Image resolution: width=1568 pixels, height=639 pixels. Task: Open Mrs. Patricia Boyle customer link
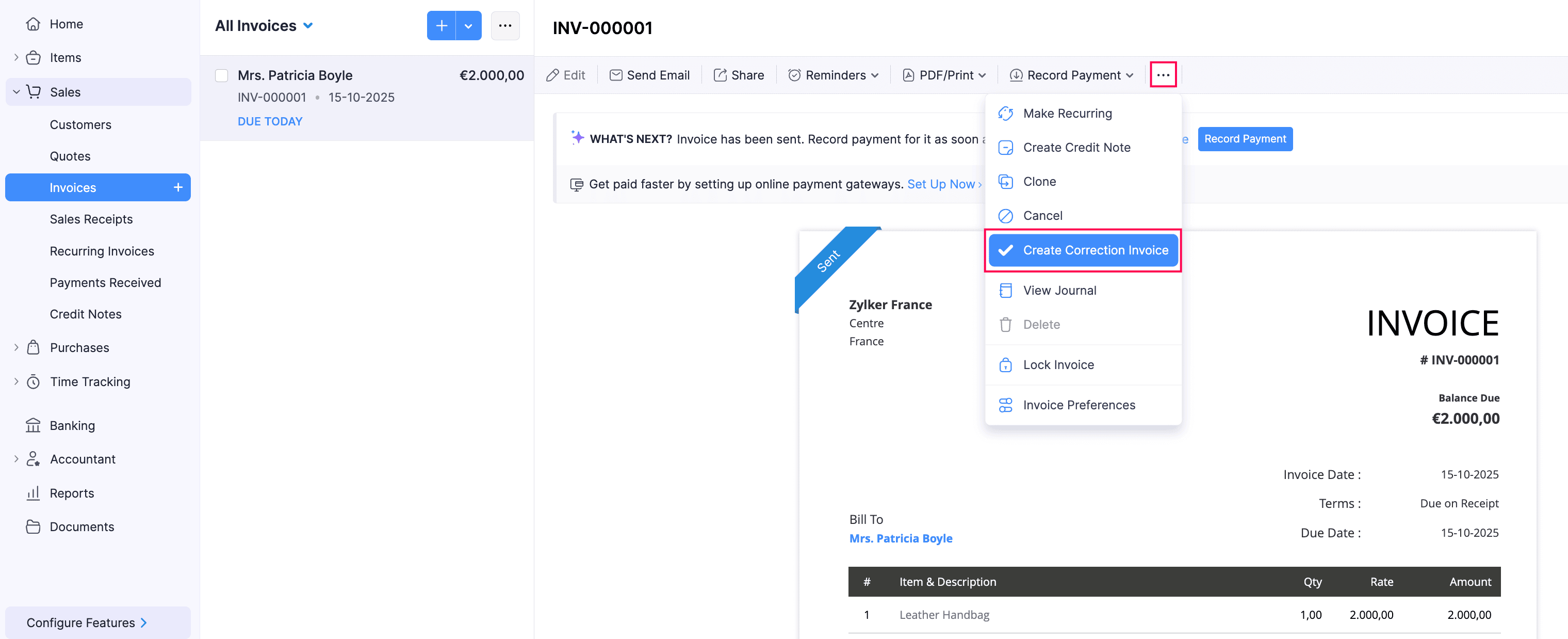pyautogui.click(x=900, y=538)
